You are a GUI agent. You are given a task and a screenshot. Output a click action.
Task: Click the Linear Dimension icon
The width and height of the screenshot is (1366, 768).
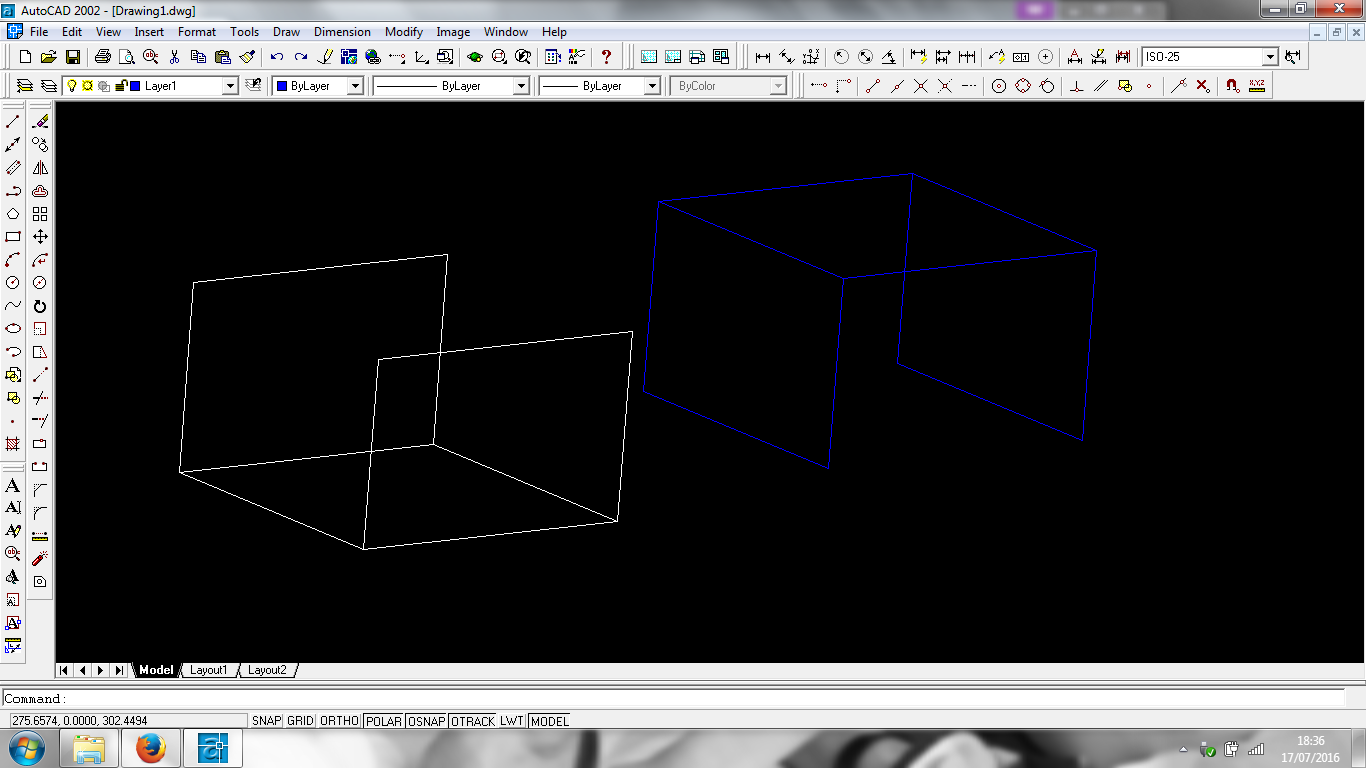763,57
